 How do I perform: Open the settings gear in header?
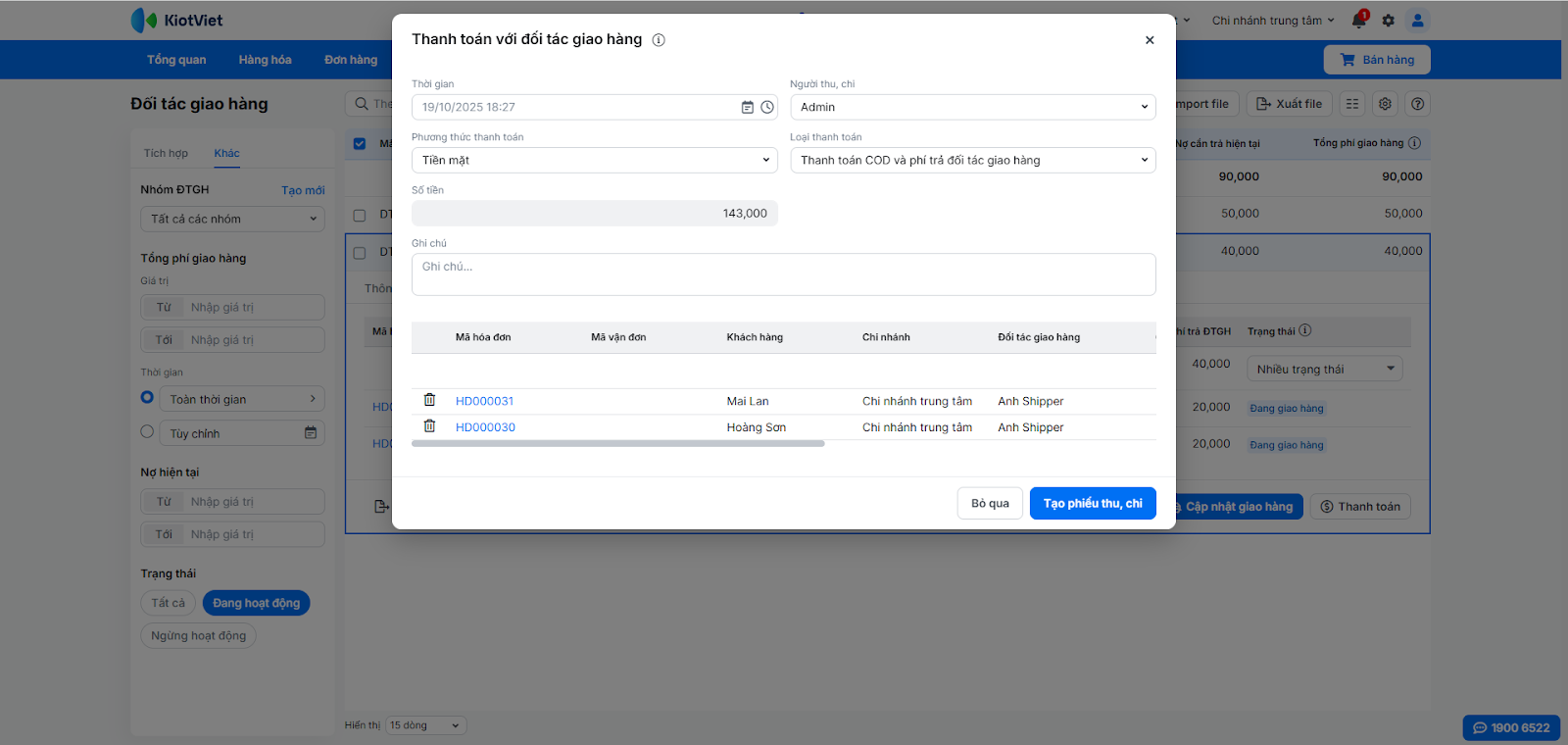pyautogui.click(x=1388, y=21)
